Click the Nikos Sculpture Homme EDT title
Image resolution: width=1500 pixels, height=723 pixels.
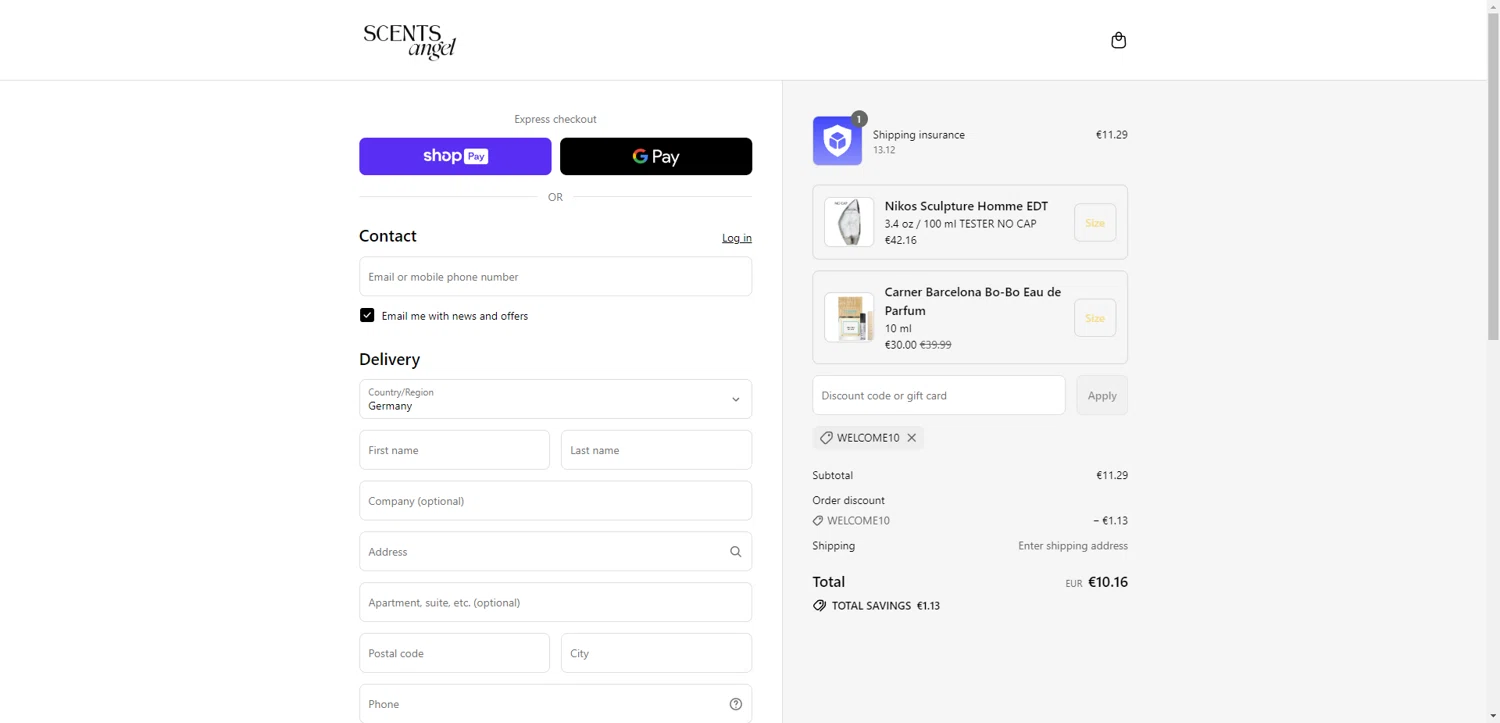click(966, 206)
